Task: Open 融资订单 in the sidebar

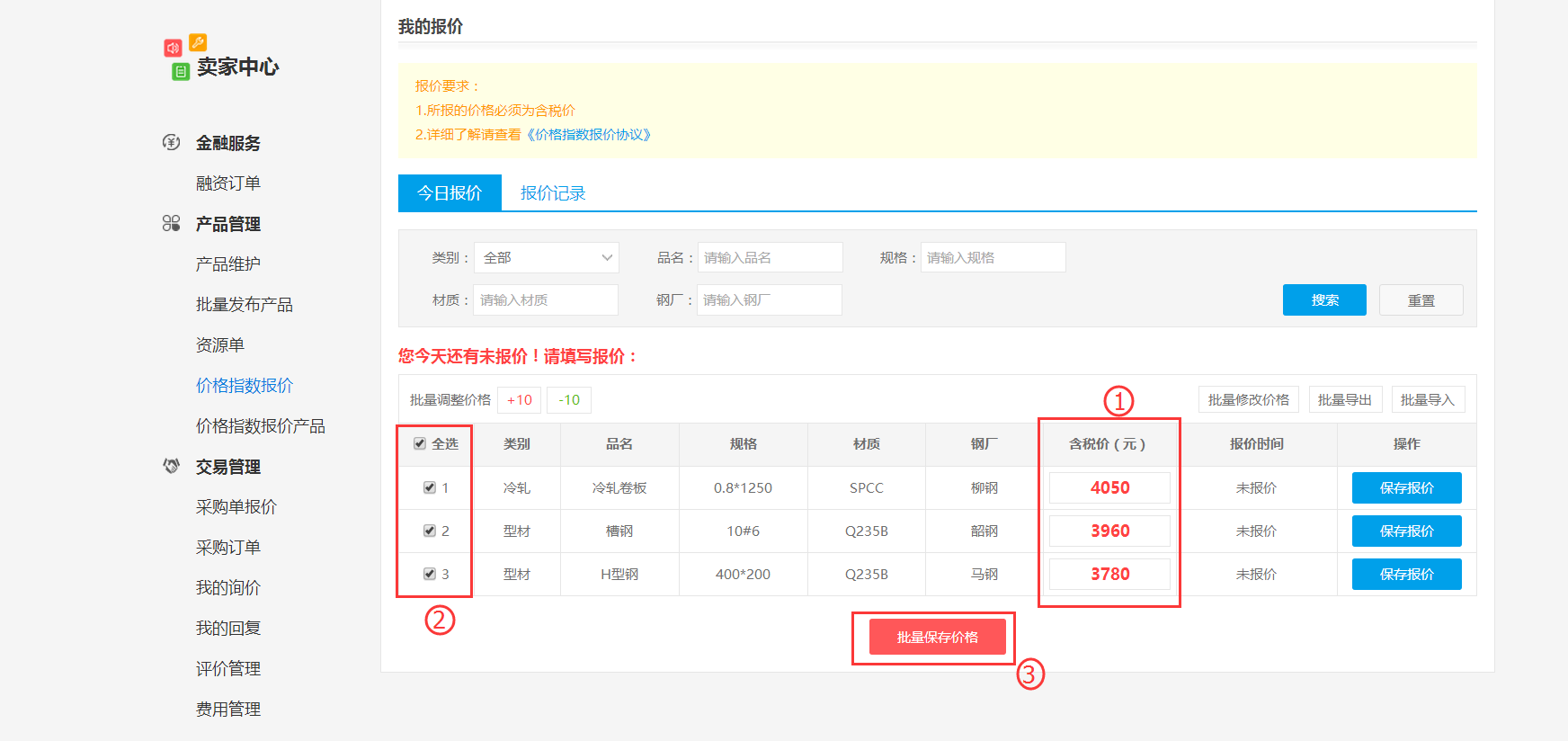Action: (x=228, y=183)
